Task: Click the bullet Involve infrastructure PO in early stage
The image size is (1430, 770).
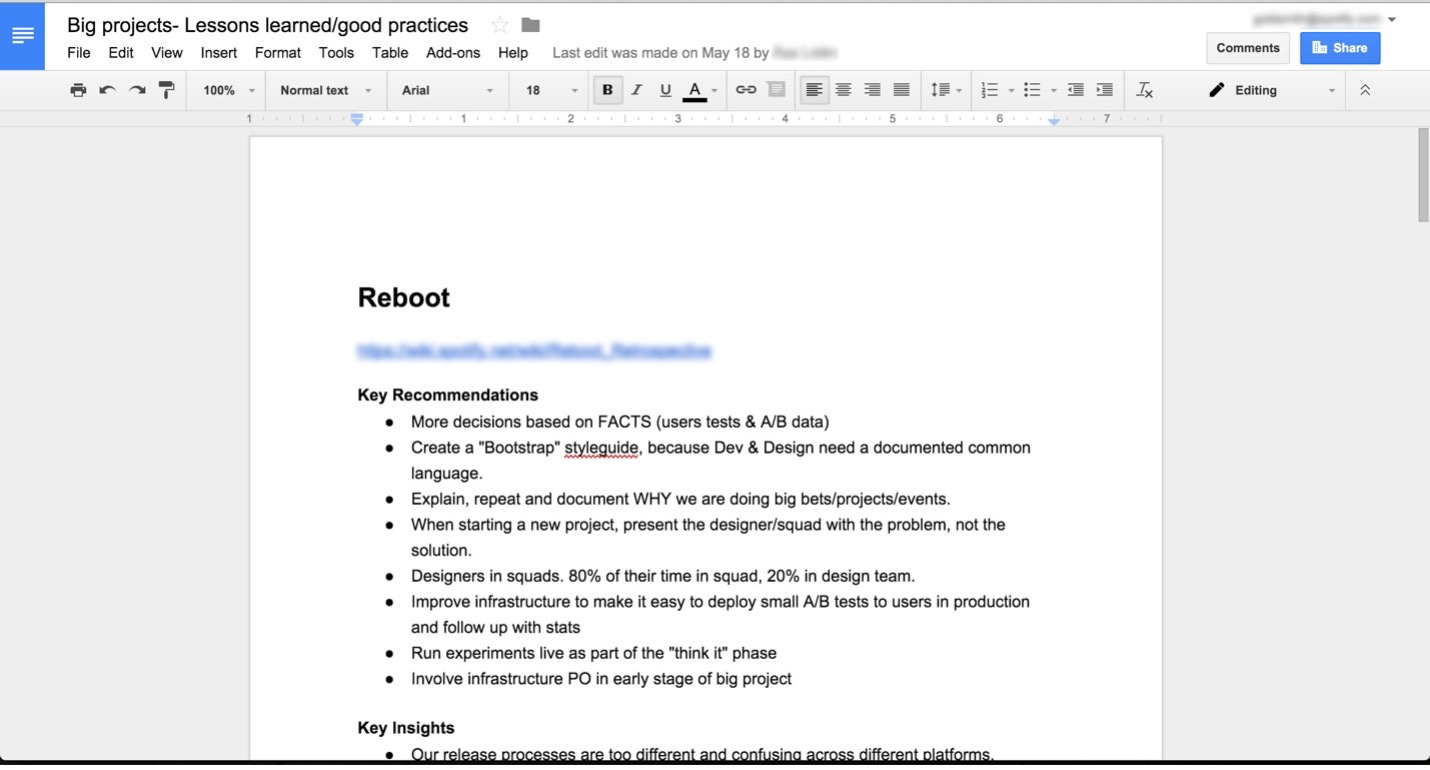Action: click(601, 679)
